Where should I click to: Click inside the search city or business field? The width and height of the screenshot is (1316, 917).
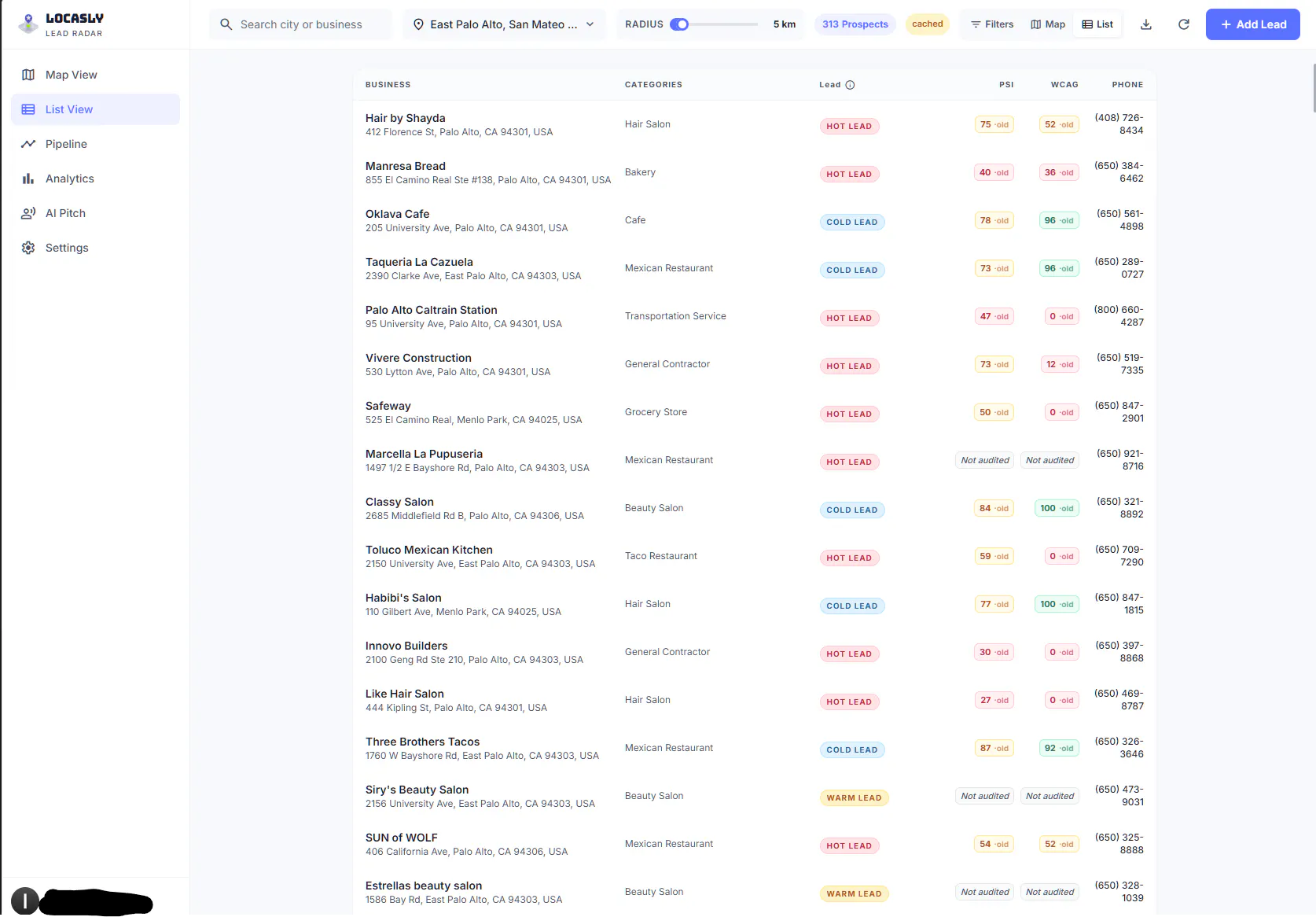tap(301, 24)
